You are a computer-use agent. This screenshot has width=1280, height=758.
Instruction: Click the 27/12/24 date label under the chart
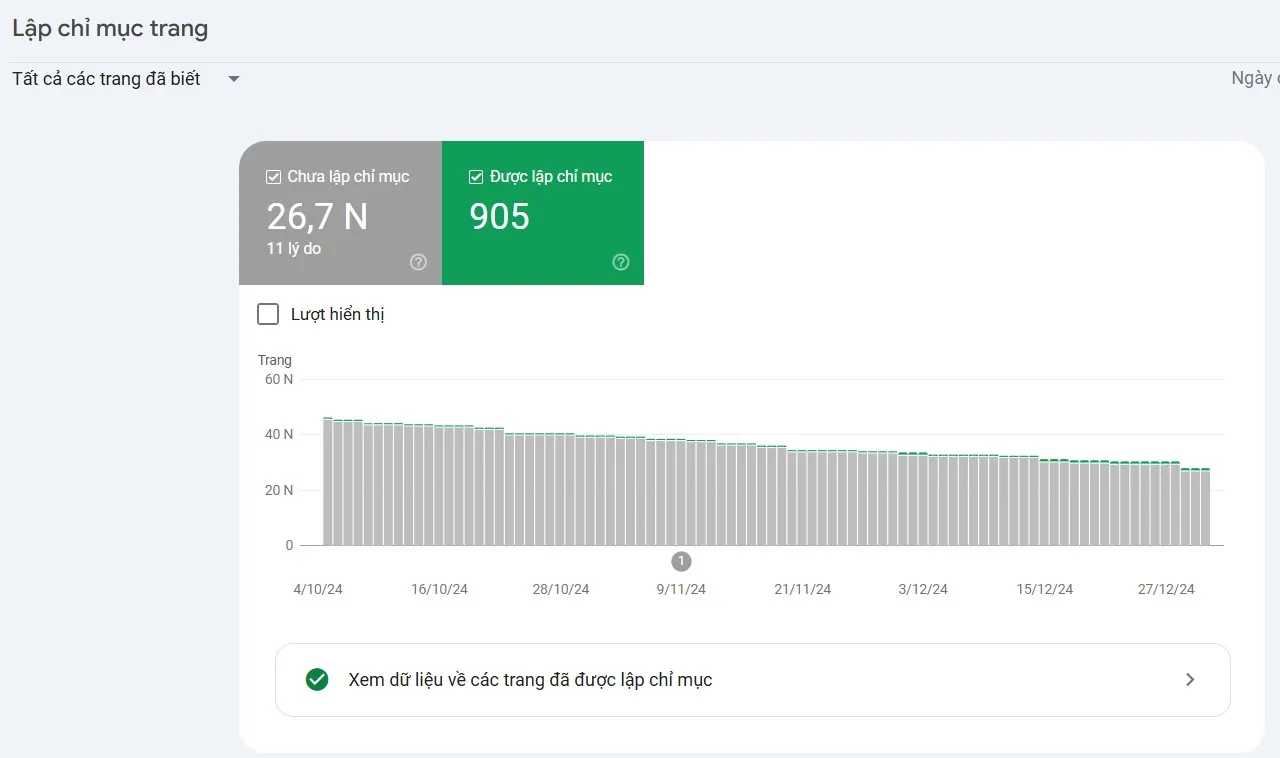tap(1166, 589)
